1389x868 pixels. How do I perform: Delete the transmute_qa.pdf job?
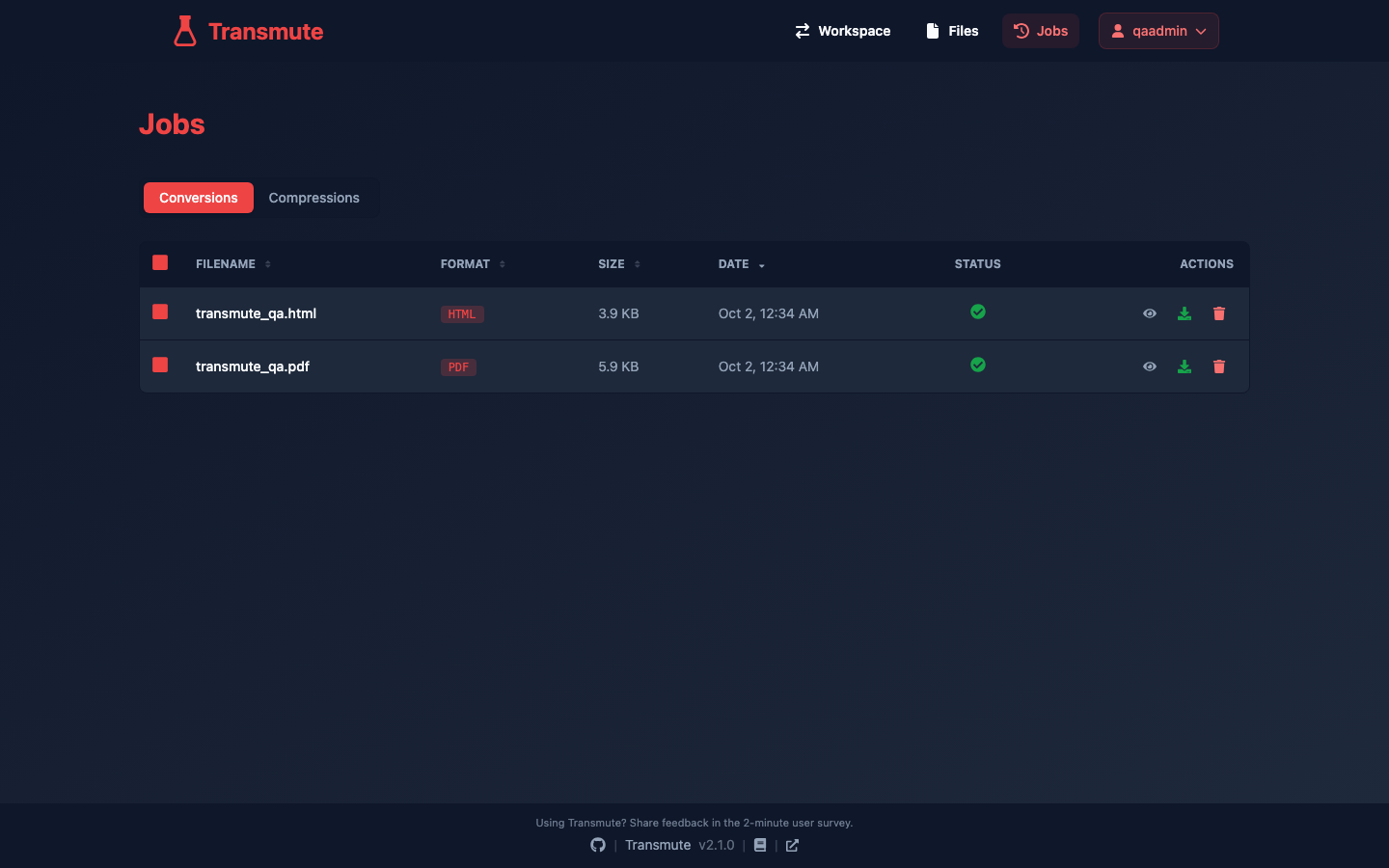coord(1219,366)
